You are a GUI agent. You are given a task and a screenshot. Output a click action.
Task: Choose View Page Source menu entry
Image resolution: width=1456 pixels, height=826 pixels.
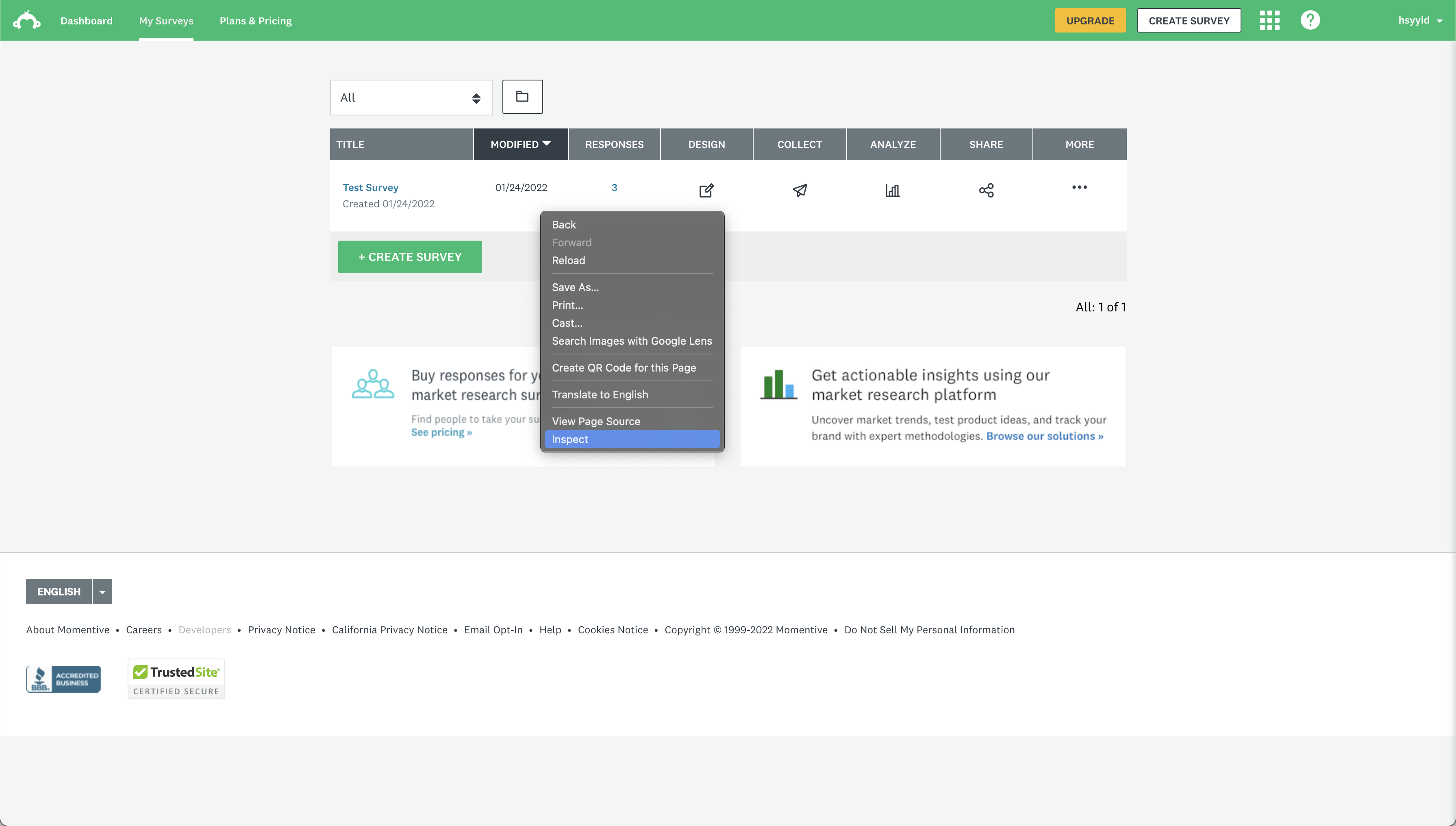click(x=595, y=421)
